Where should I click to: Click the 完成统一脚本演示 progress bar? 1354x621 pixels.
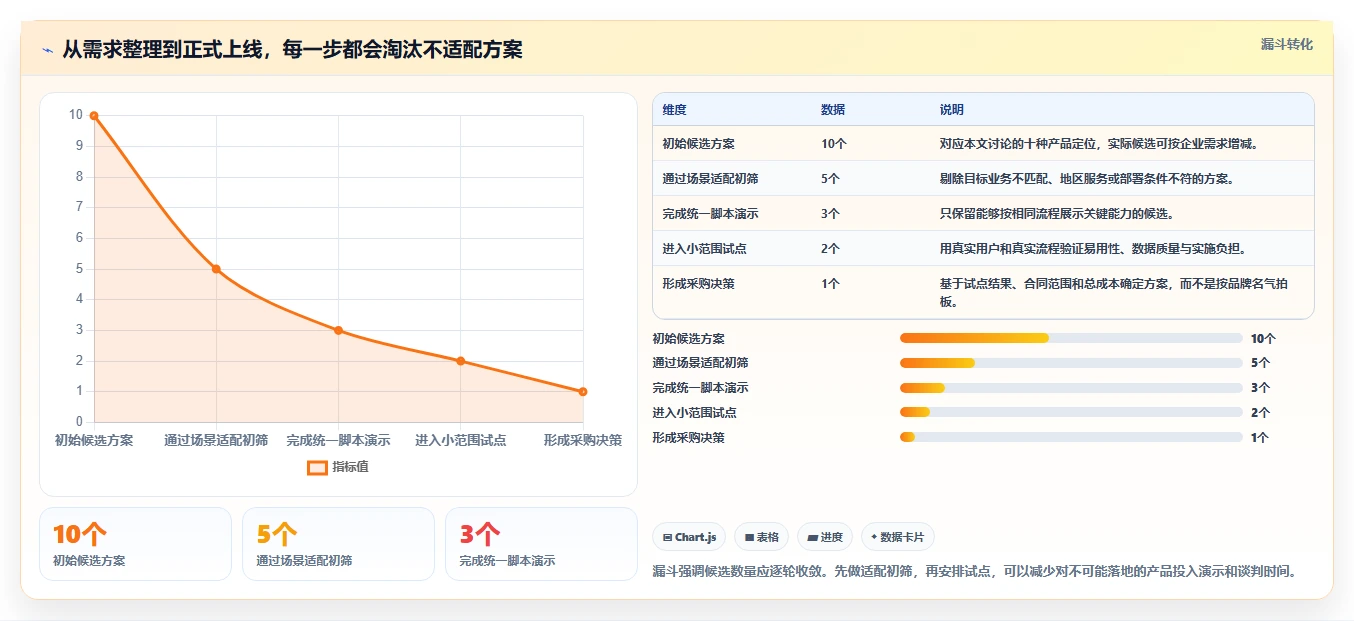point(1071,388)
